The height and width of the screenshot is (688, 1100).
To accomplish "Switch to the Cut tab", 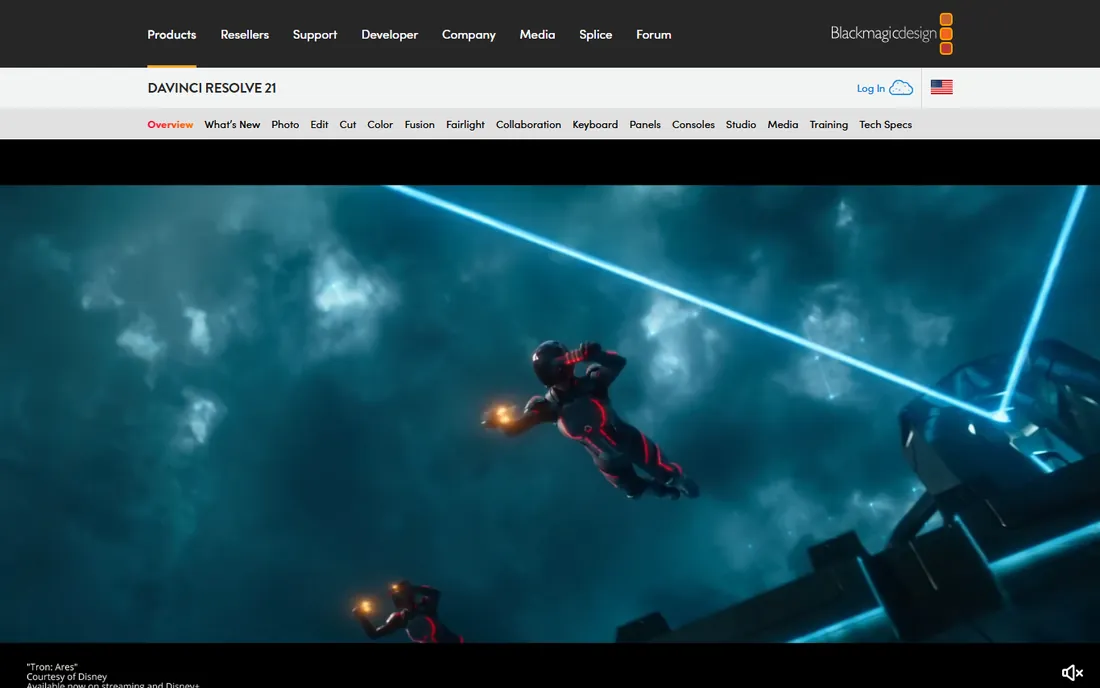I will click(348, 124).
